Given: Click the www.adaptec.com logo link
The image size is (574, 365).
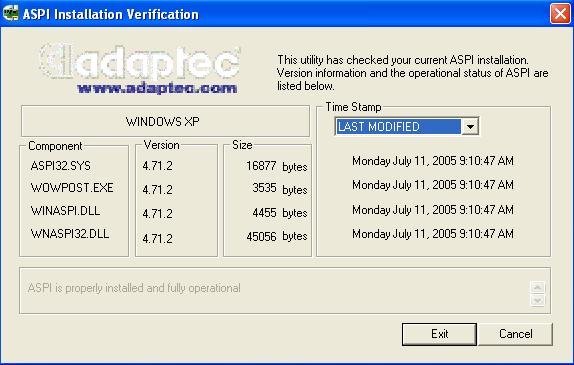Looking at the screenshot, I should pyautogui.click(x=157, y=88).
